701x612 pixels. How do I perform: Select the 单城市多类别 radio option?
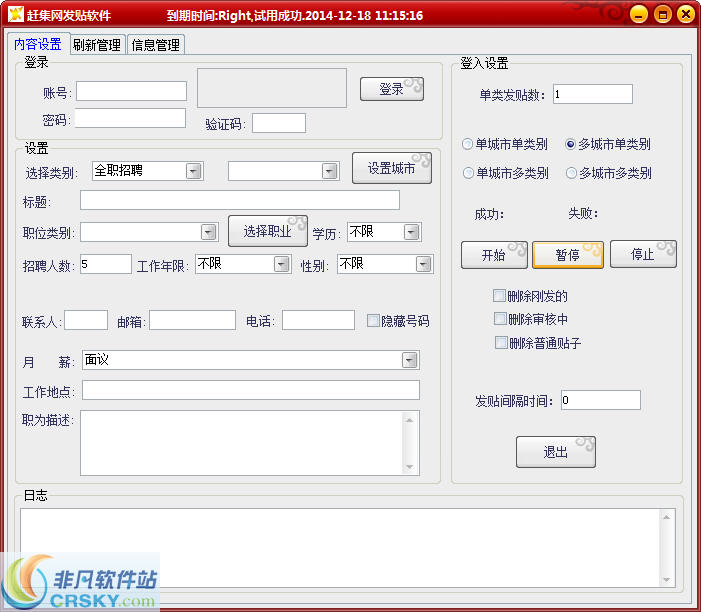click(506, 173)
